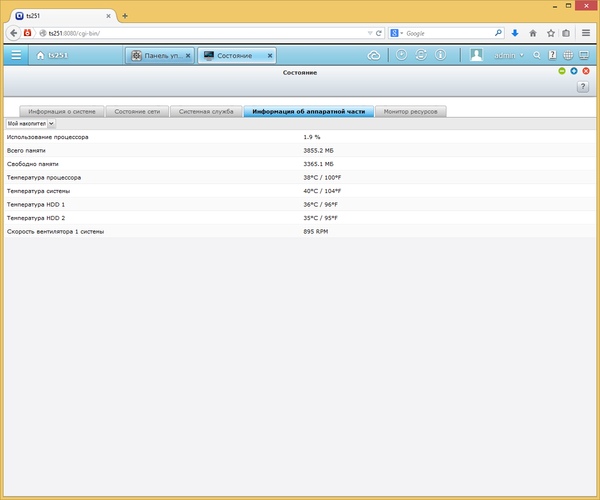Open the Google search engine dropdown
This screenshot has height=500, width=600.
pyautogui.click(x=396, y=33)
